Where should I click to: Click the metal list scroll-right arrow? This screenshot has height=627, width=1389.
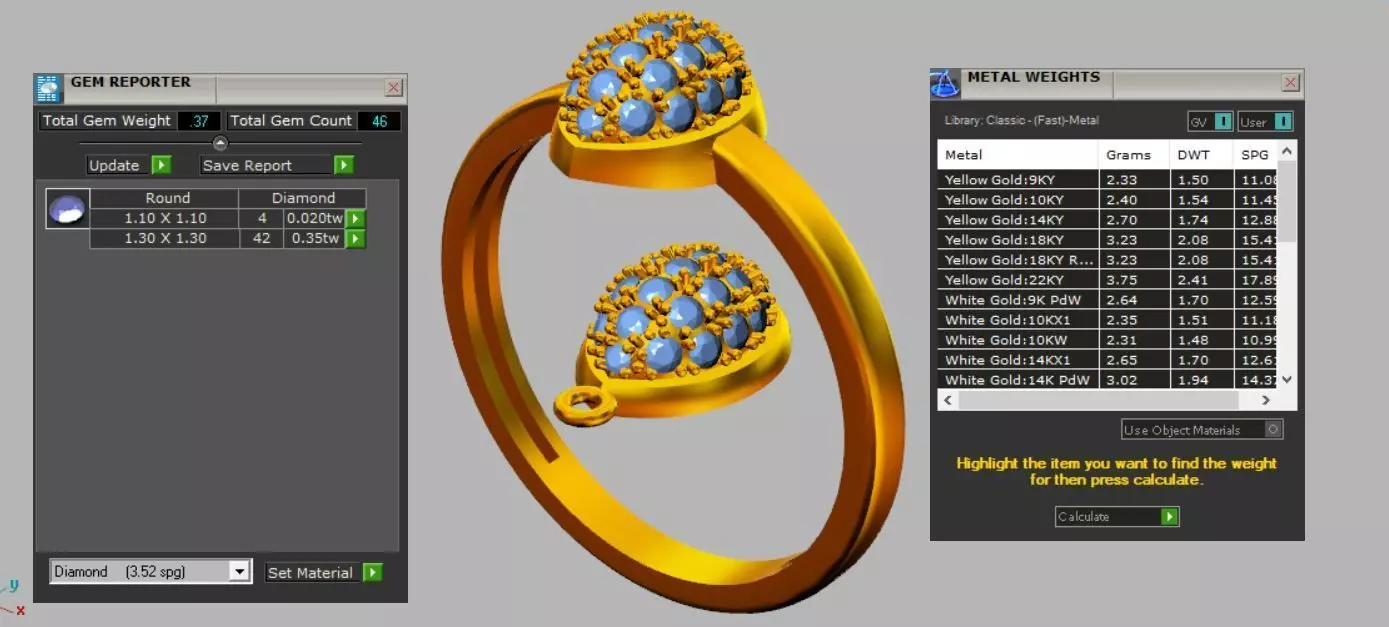tap(1266, 400)
